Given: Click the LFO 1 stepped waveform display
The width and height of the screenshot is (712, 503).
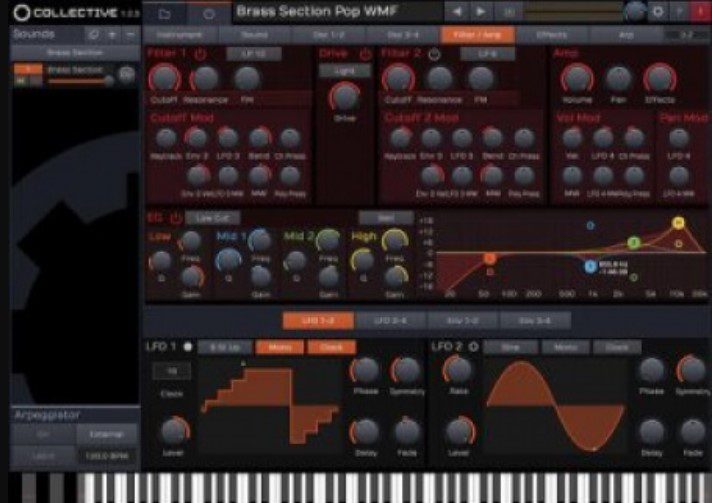Looking at the screenshot, I should click(x=270, y=405).
